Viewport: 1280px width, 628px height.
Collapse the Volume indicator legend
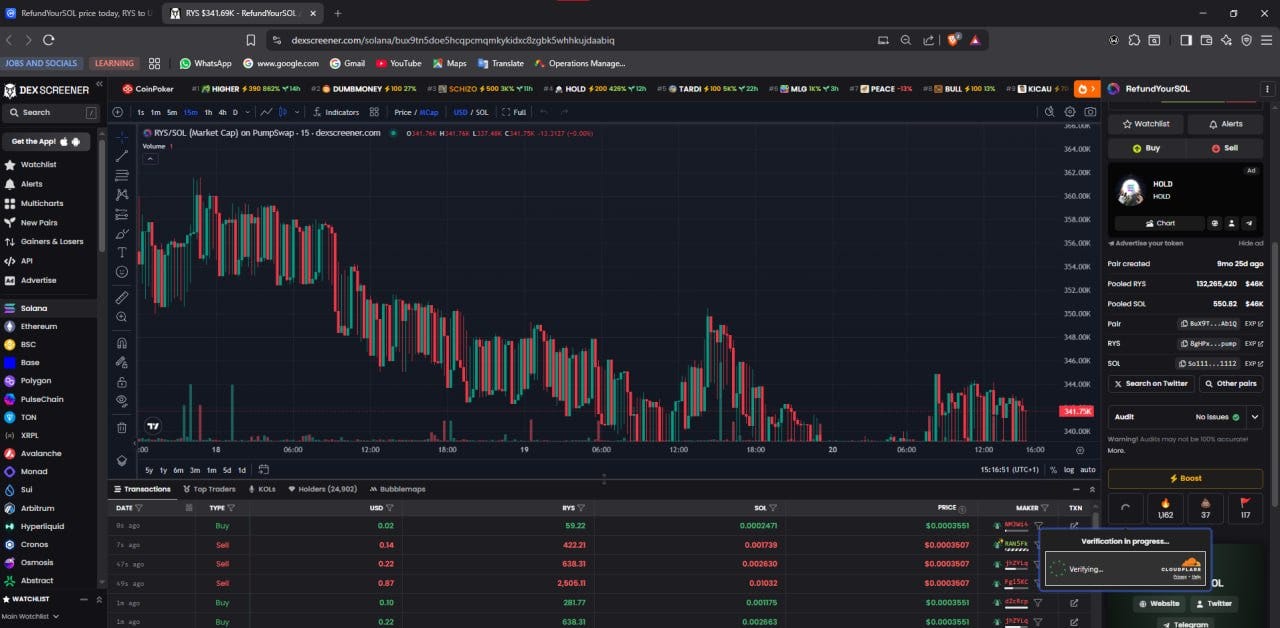150,158
